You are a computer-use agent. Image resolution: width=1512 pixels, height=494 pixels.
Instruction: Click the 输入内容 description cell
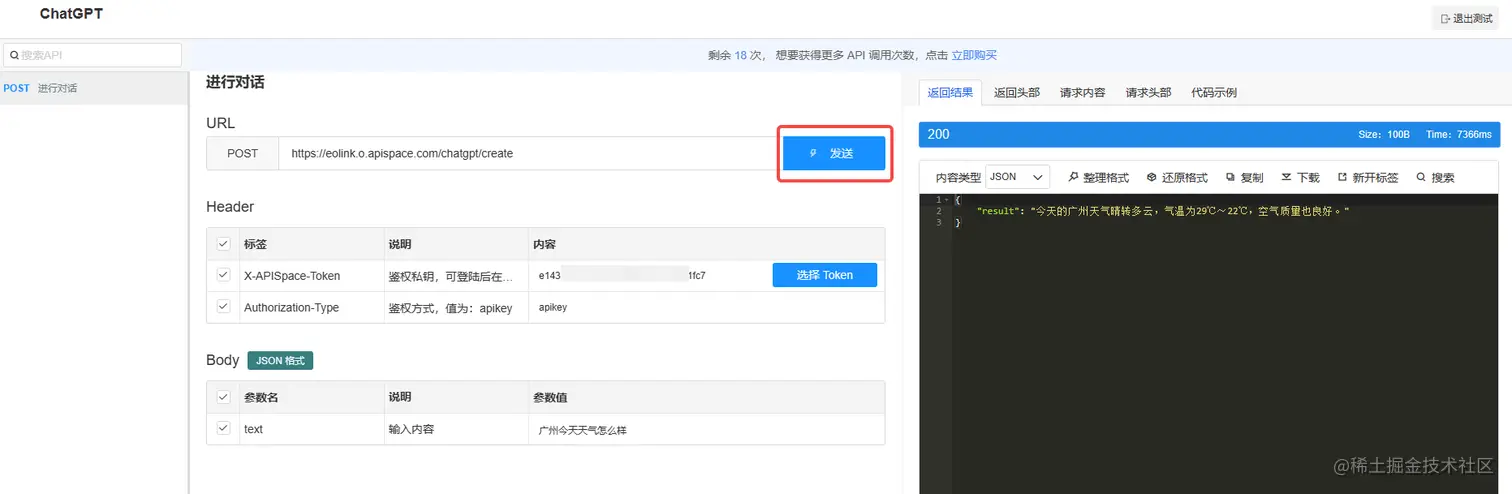(x=457, y=428)
